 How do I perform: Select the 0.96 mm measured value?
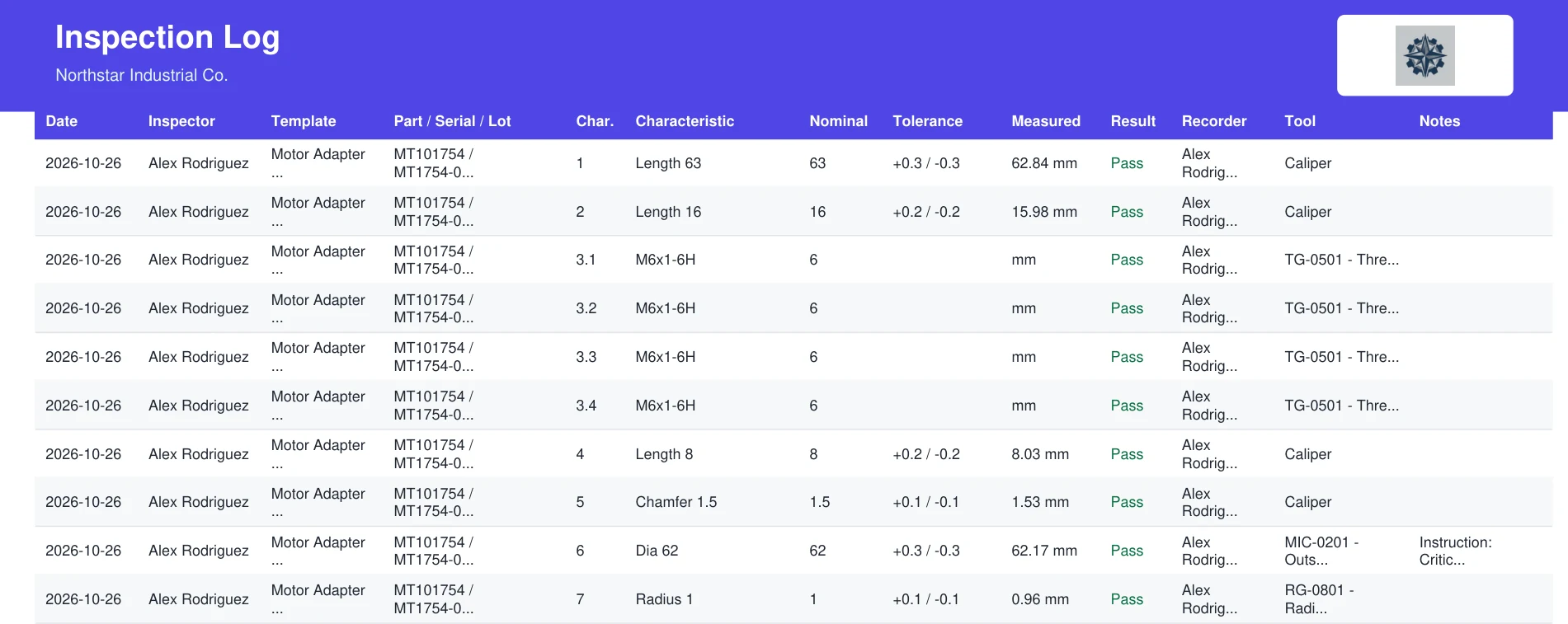pos(1040,599)
